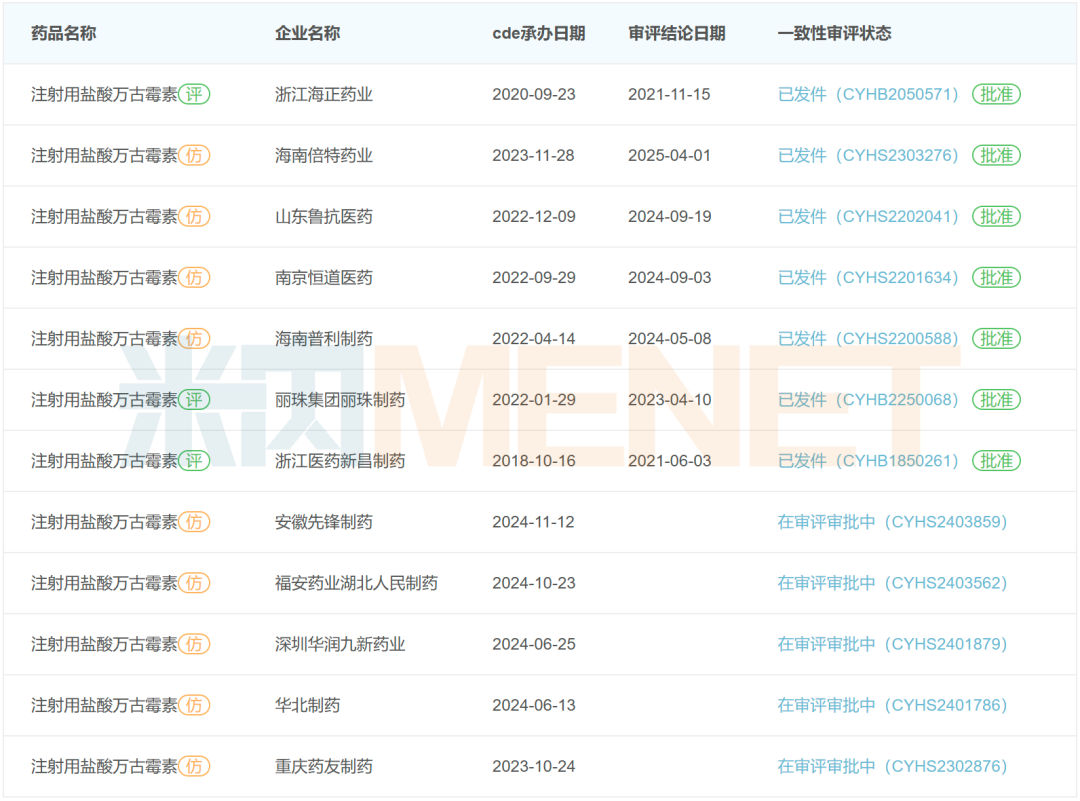Select company cell 海南普利制药

point(324,339)
